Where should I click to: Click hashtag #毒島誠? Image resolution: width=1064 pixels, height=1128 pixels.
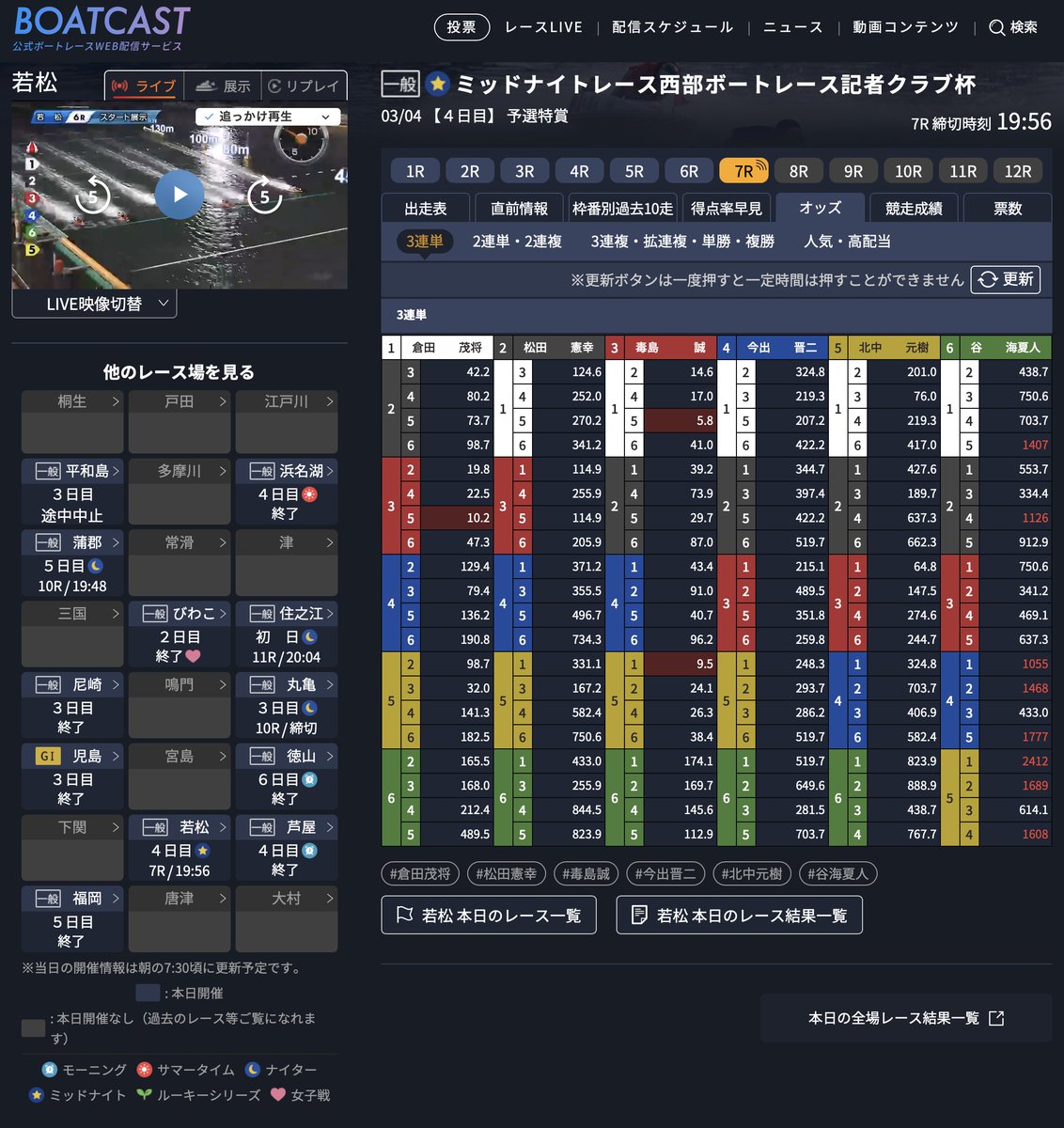click(x=586, y=873)
